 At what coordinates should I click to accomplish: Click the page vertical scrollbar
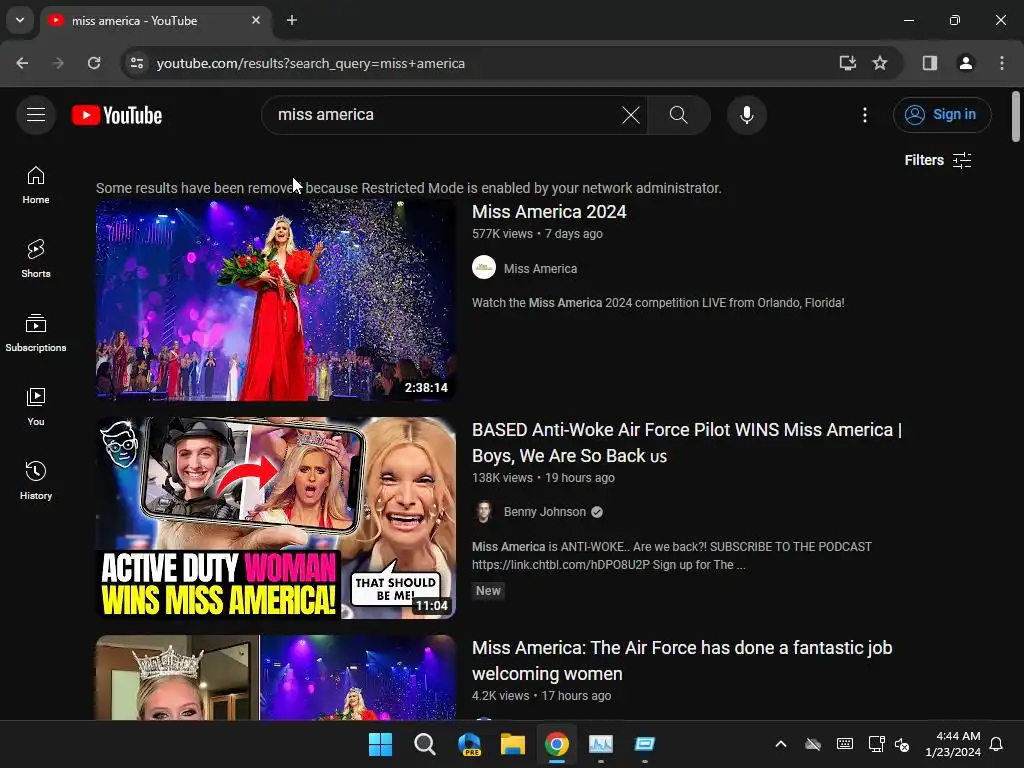tap(1016, 116)
